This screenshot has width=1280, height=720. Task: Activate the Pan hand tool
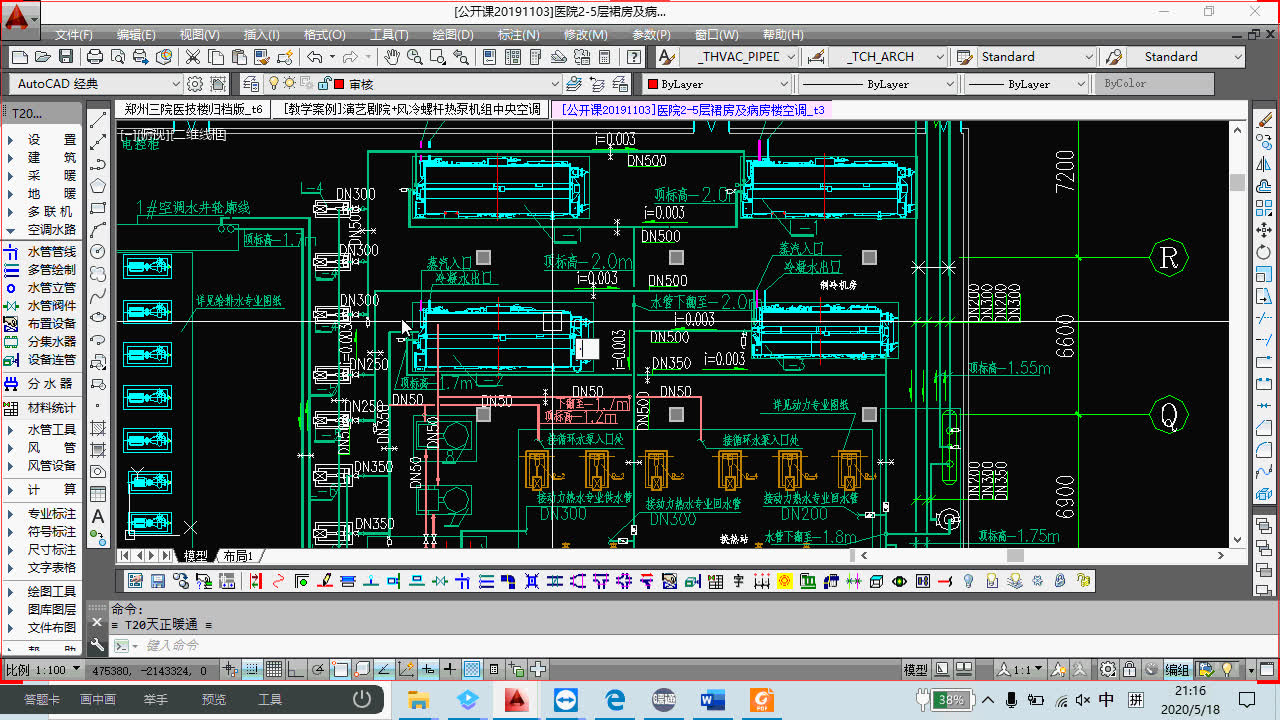[x=392, y=57]
